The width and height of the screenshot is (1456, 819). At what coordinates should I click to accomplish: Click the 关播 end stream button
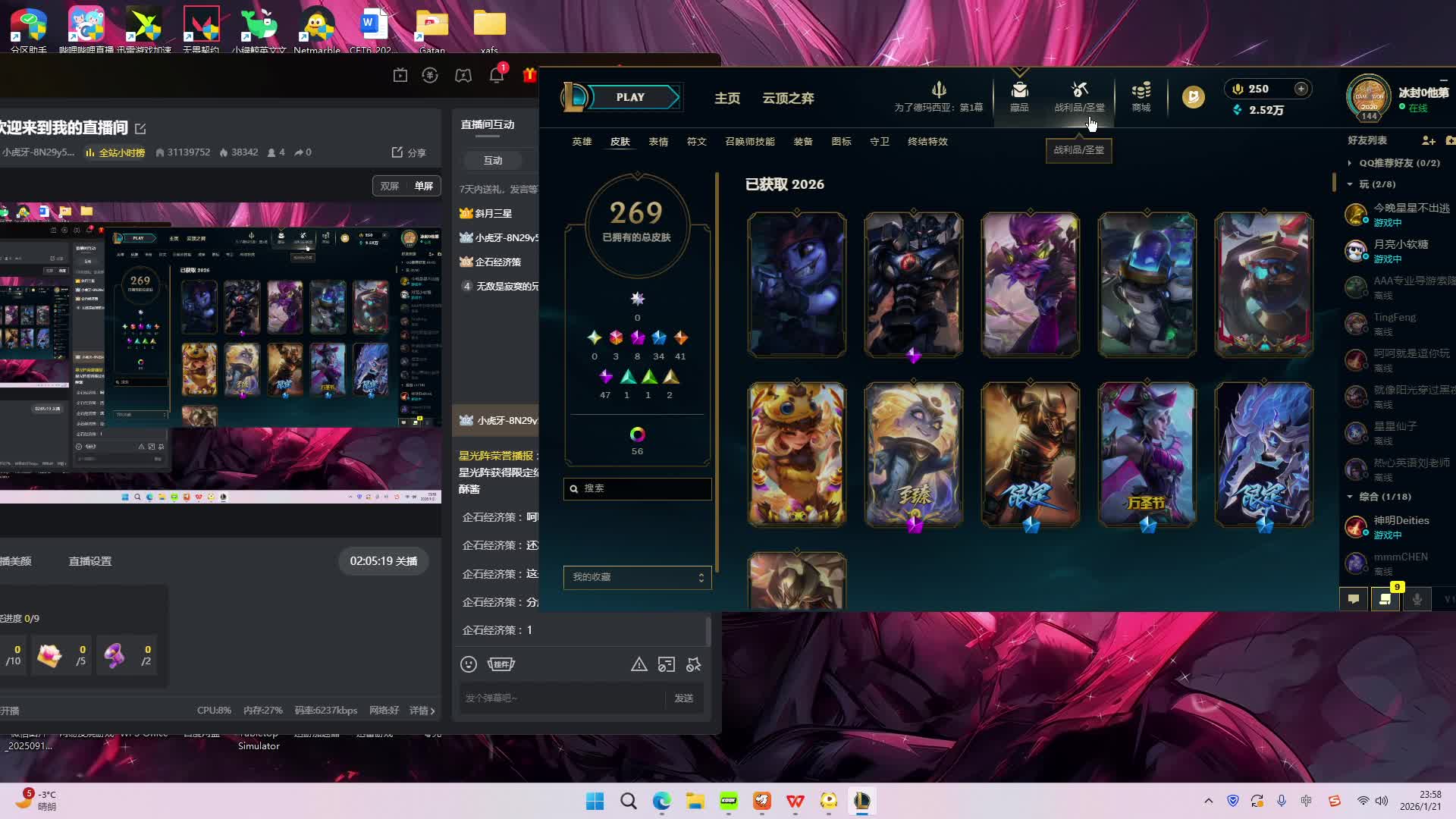coord(384,561)
